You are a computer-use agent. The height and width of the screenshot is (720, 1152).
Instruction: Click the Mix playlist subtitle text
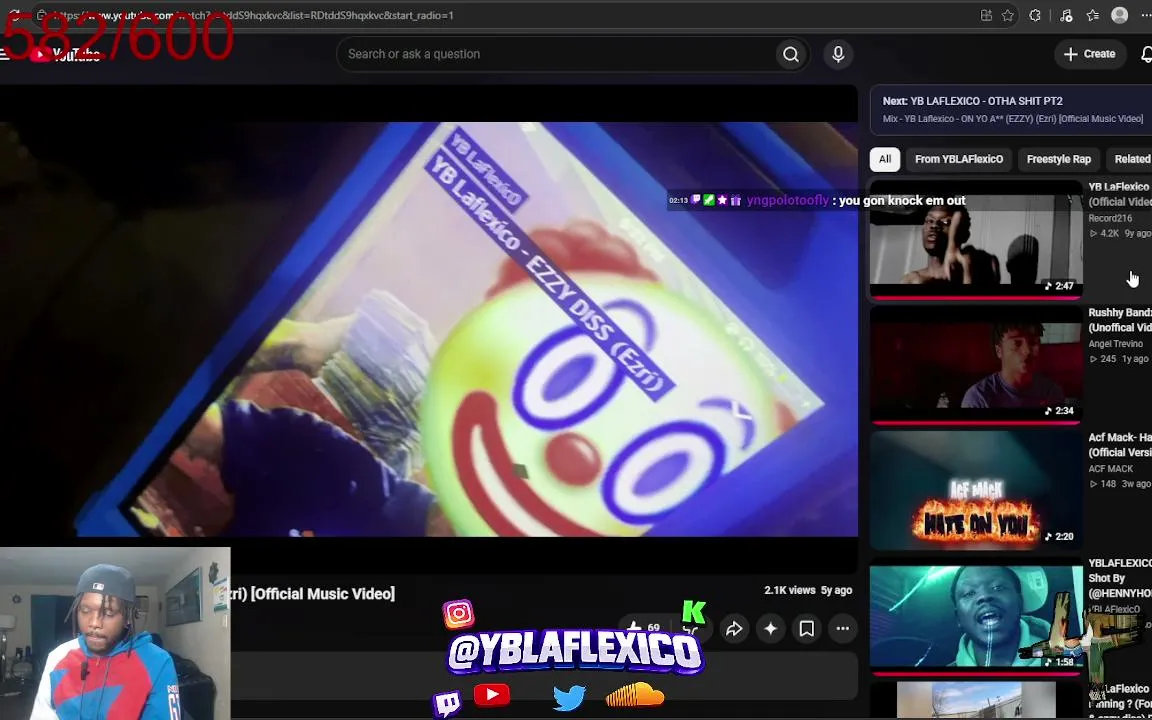[x=1012, y=119]
